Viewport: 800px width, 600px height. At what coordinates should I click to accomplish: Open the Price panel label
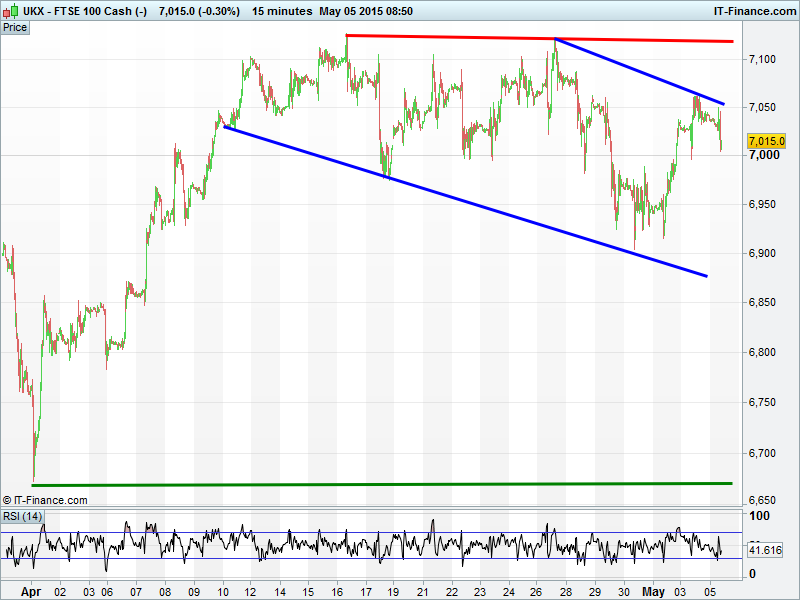tap(15, 28)
